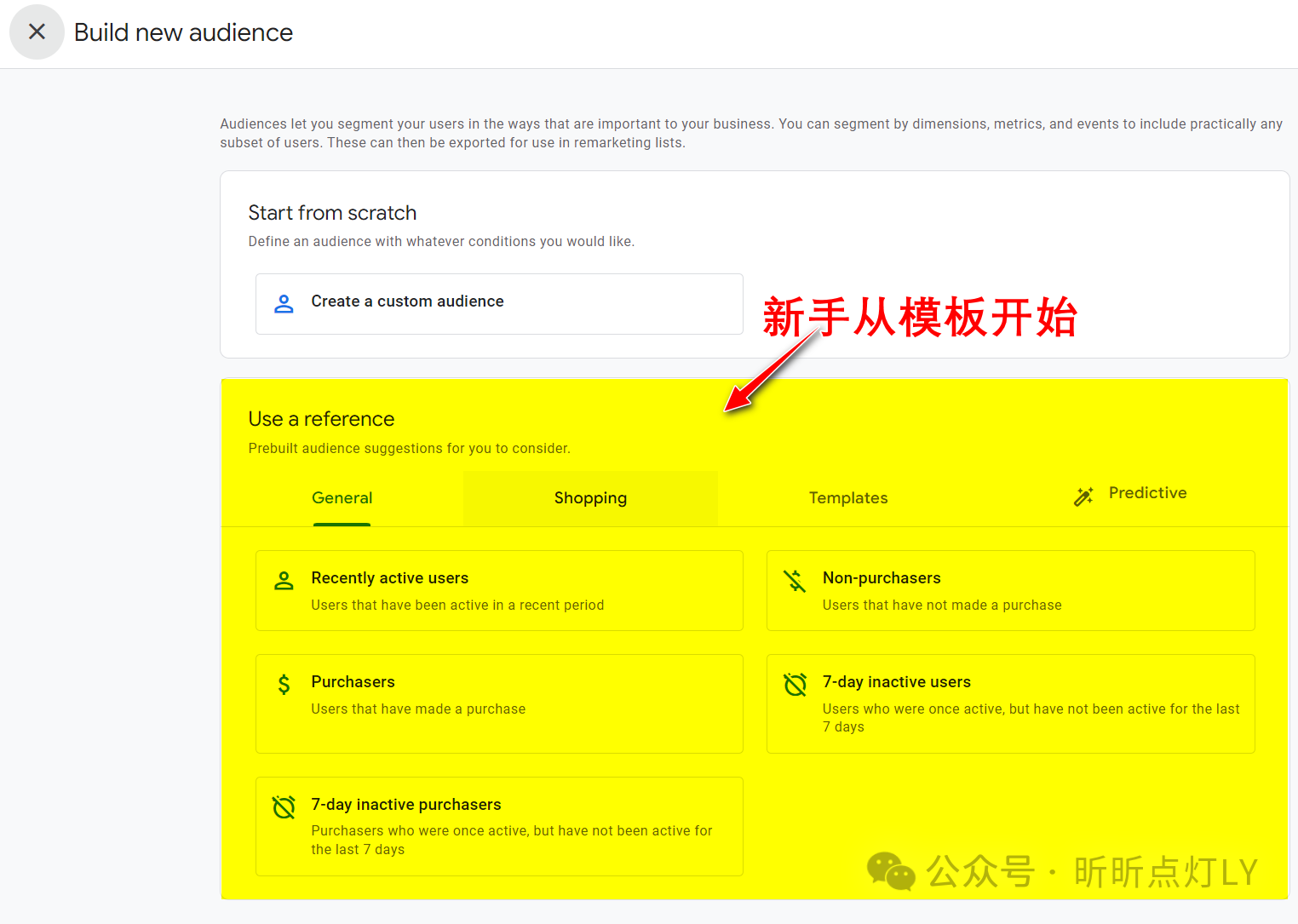The image size is (1298, 924).
Task: Open the 7-day inactive users card
Action: tap(1010, 703)
